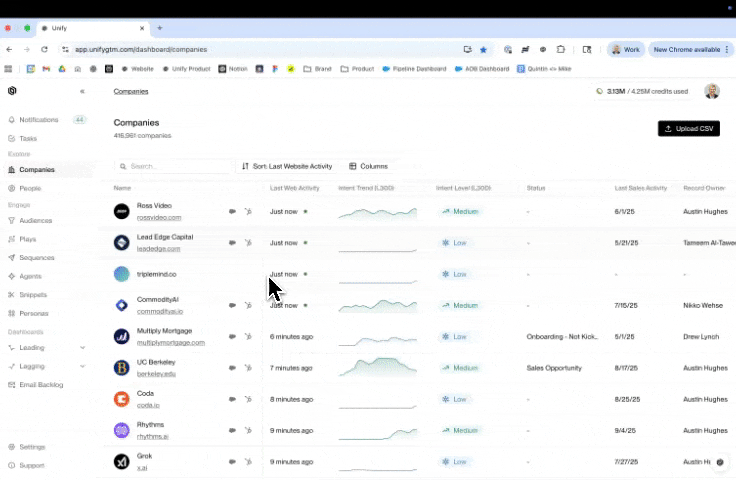Collapse the left sidebar with the double-chevron
736x480 pixels.
tap(82, 91)
